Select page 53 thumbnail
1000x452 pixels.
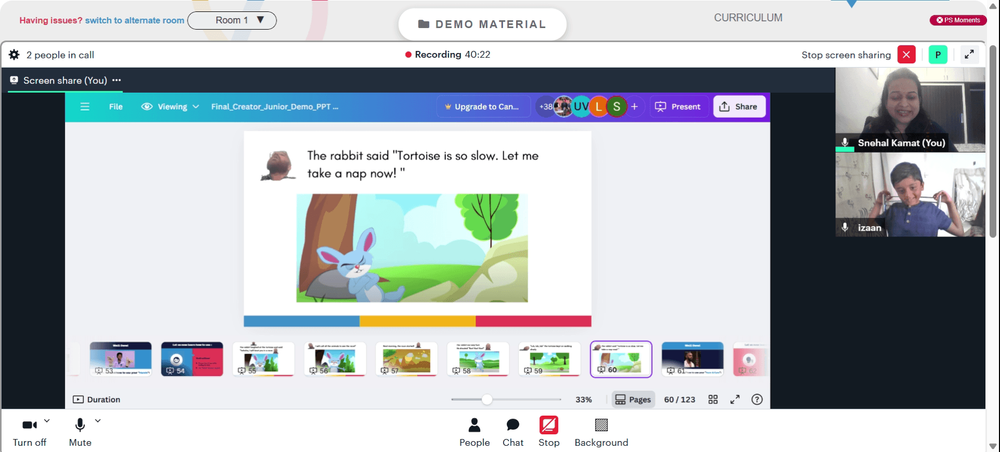tap(121, 359)
